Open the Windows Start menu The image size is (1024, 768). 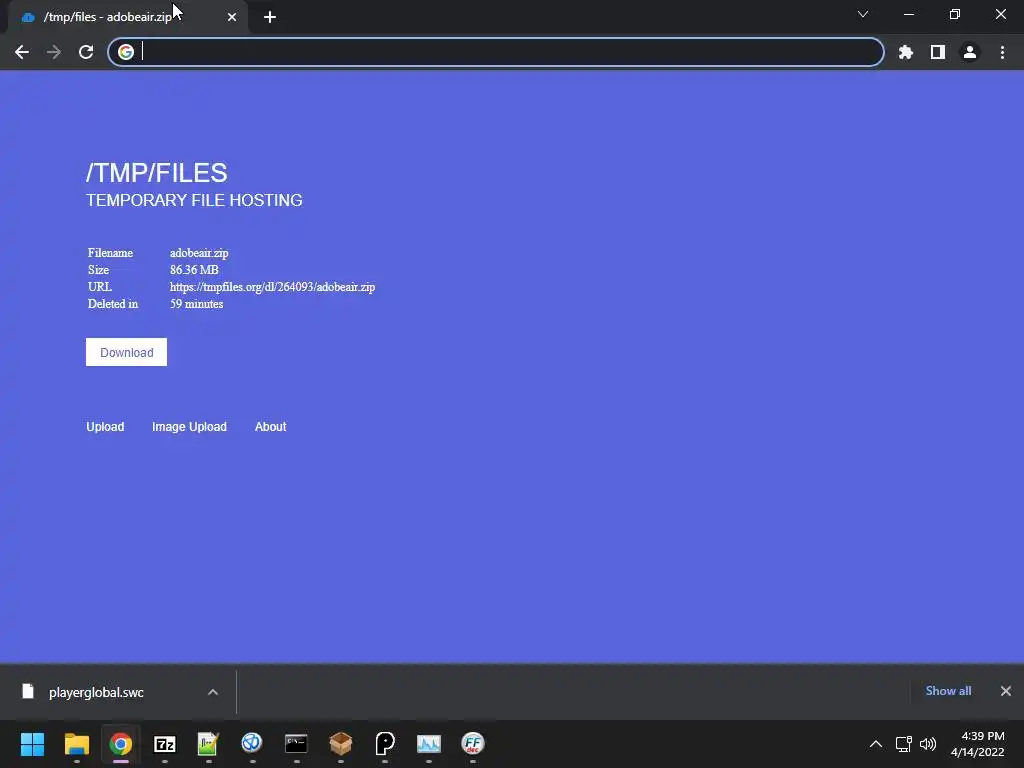32,744
